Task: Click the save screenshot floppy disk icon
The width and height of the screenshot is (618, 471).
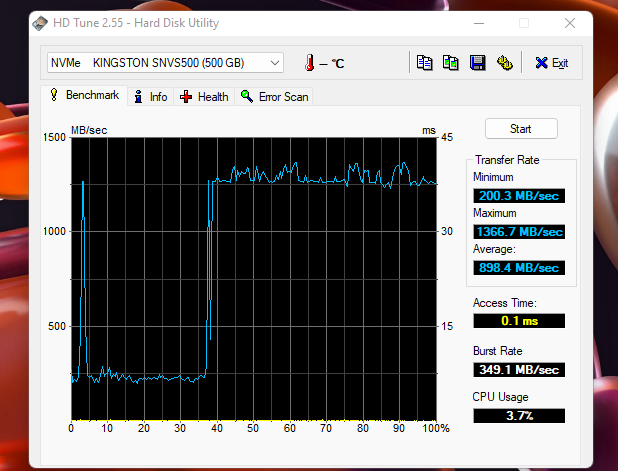Action: click(x=477, y=63)
